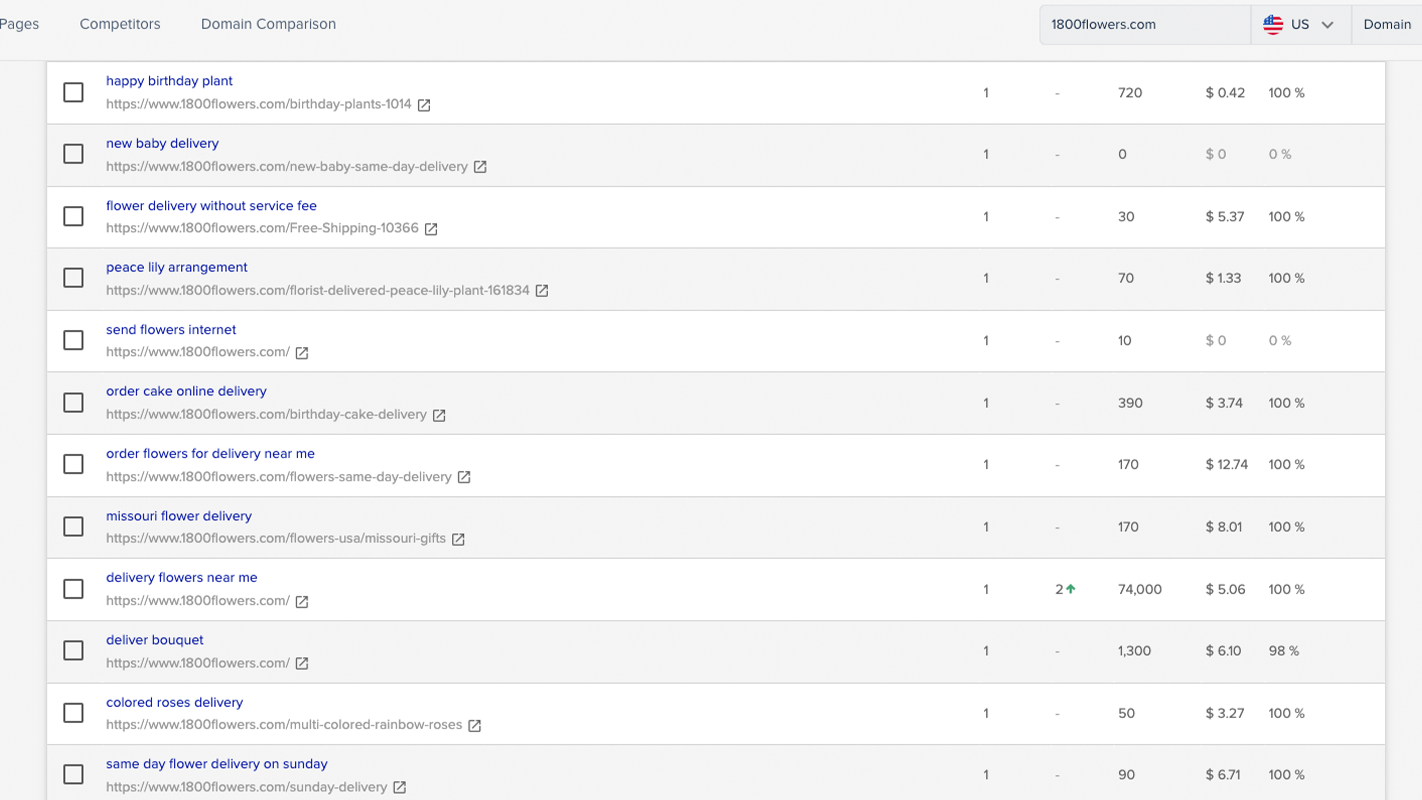Click external link icon for birthday-cake-delivery URL

coord(439,415)
